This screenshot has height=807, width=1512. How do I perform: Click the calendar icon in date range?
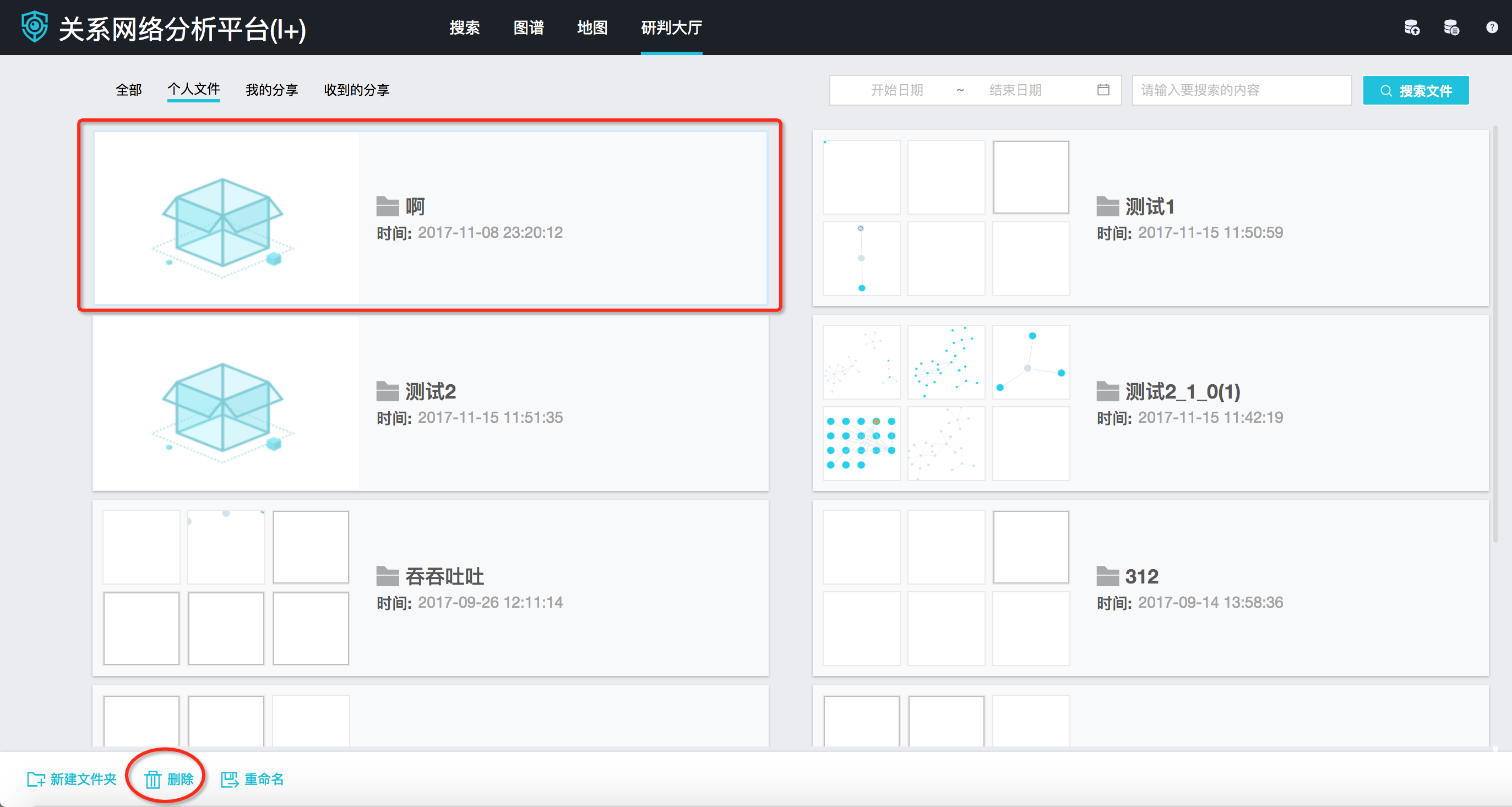1103,90
